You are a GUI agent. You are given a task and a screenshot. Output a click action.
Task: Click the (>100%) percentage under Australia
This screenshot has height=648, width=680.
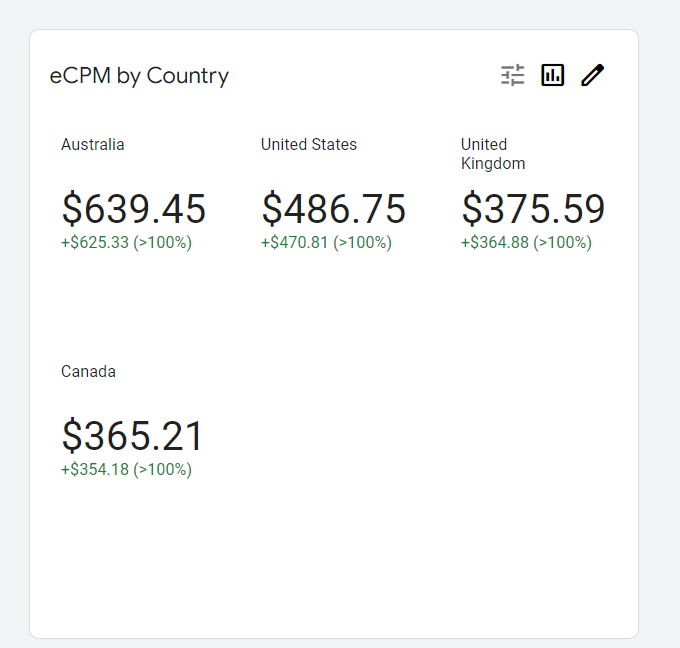tap(162, 242)
